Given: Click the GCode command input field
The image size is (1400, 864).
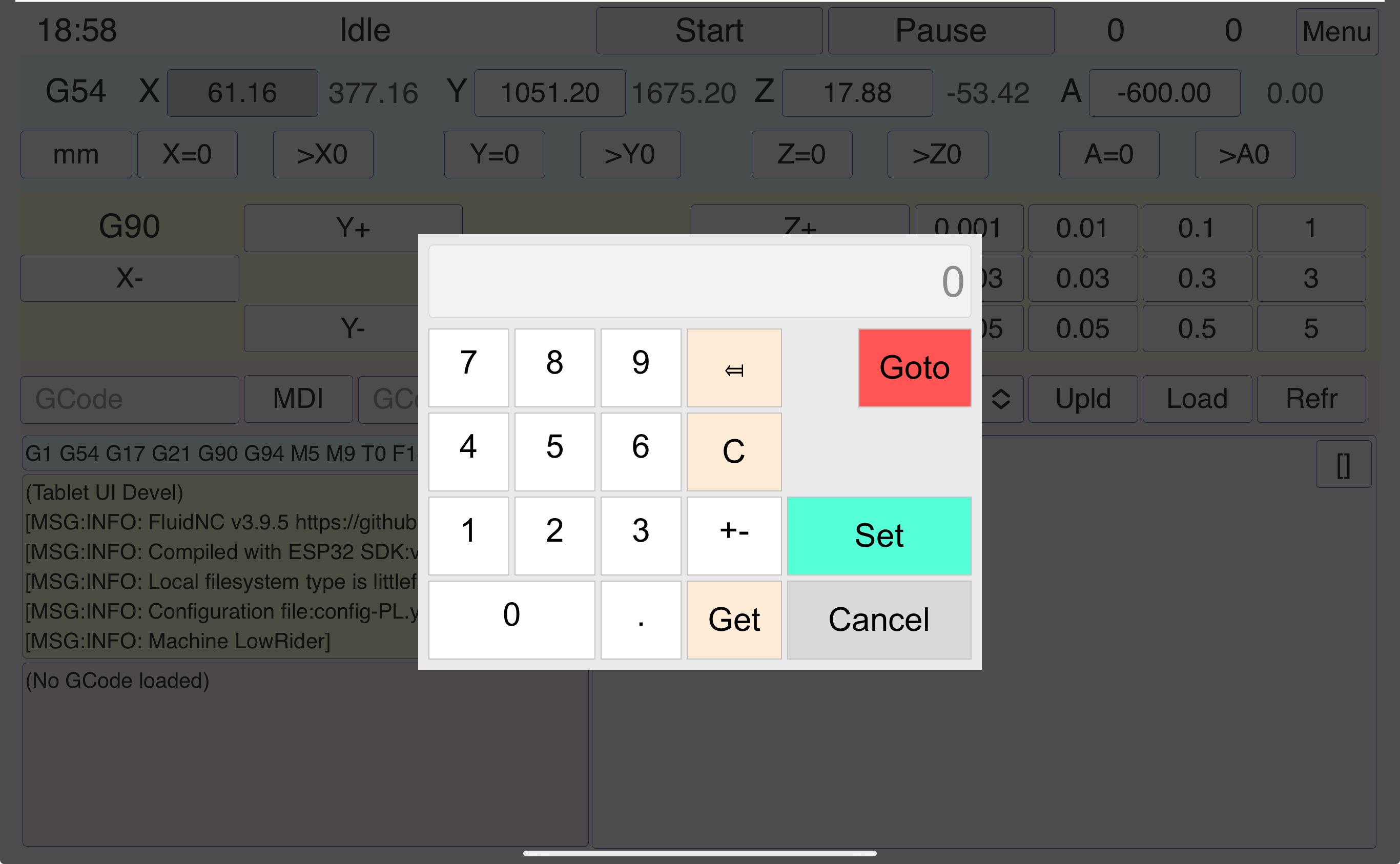Looking at the screenshot, I should (130, 399).
